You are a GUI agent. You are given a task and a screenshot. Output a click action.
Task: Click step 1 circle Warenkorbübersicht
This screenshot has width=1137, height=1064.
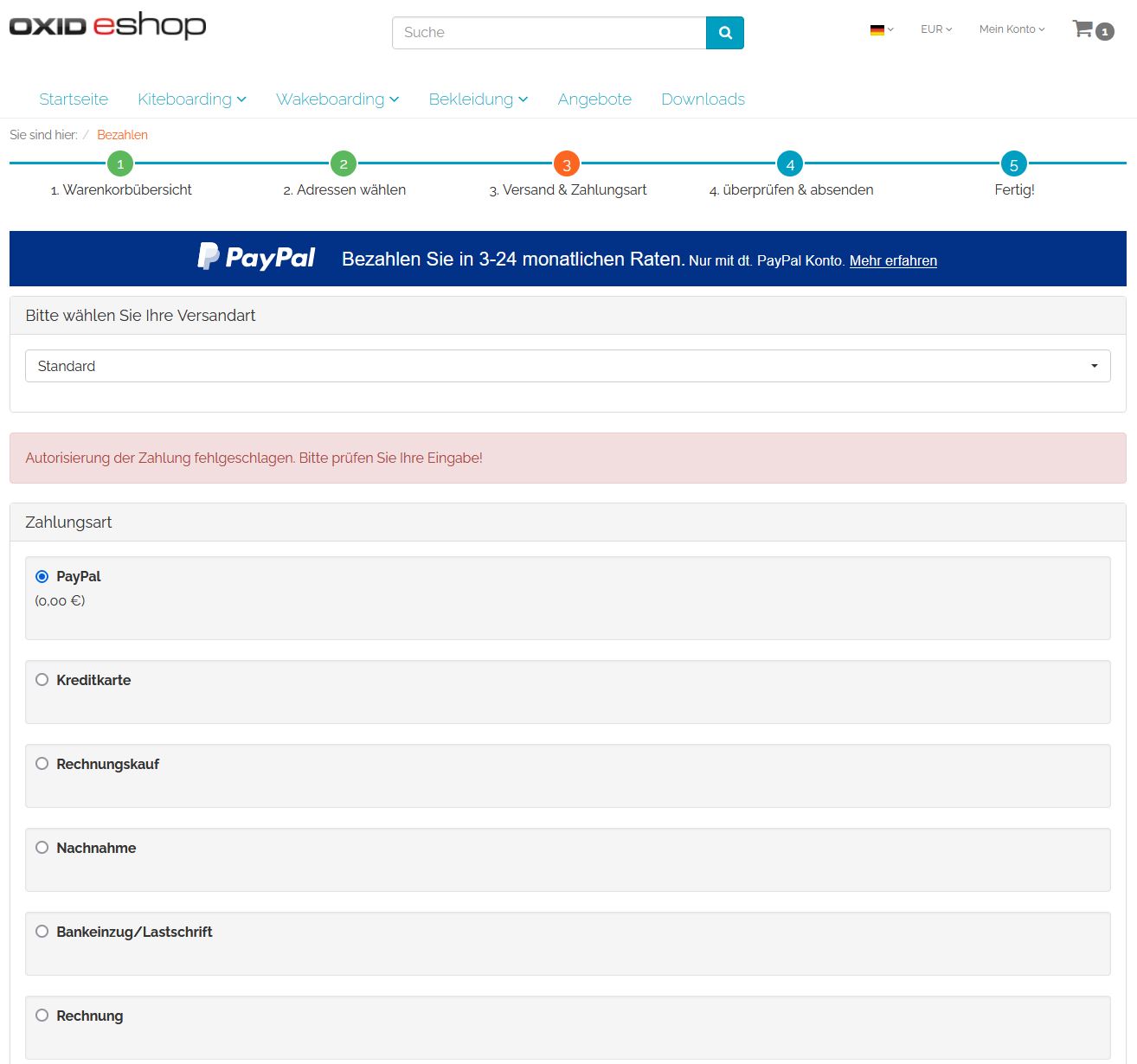[x=120, y=163]
